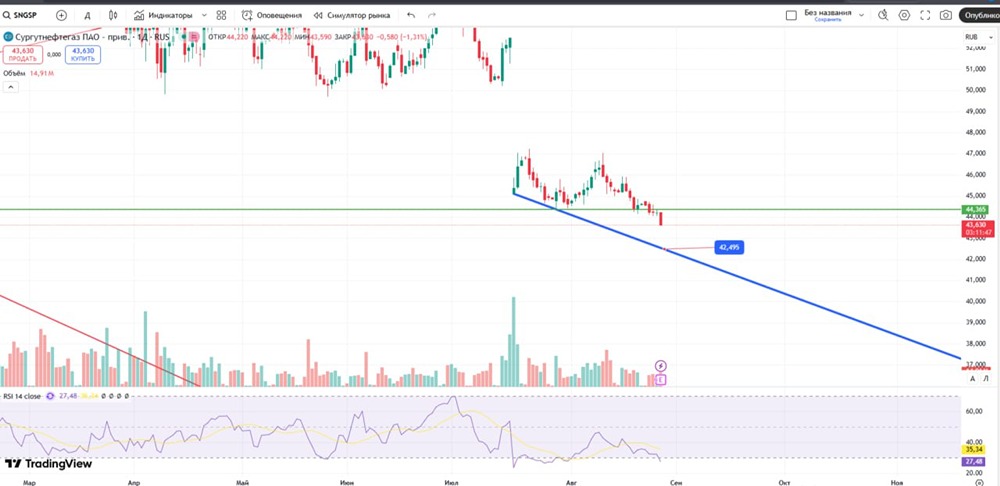
Task: Toggle the layout selection square
Action: click(x=791, y=15)
